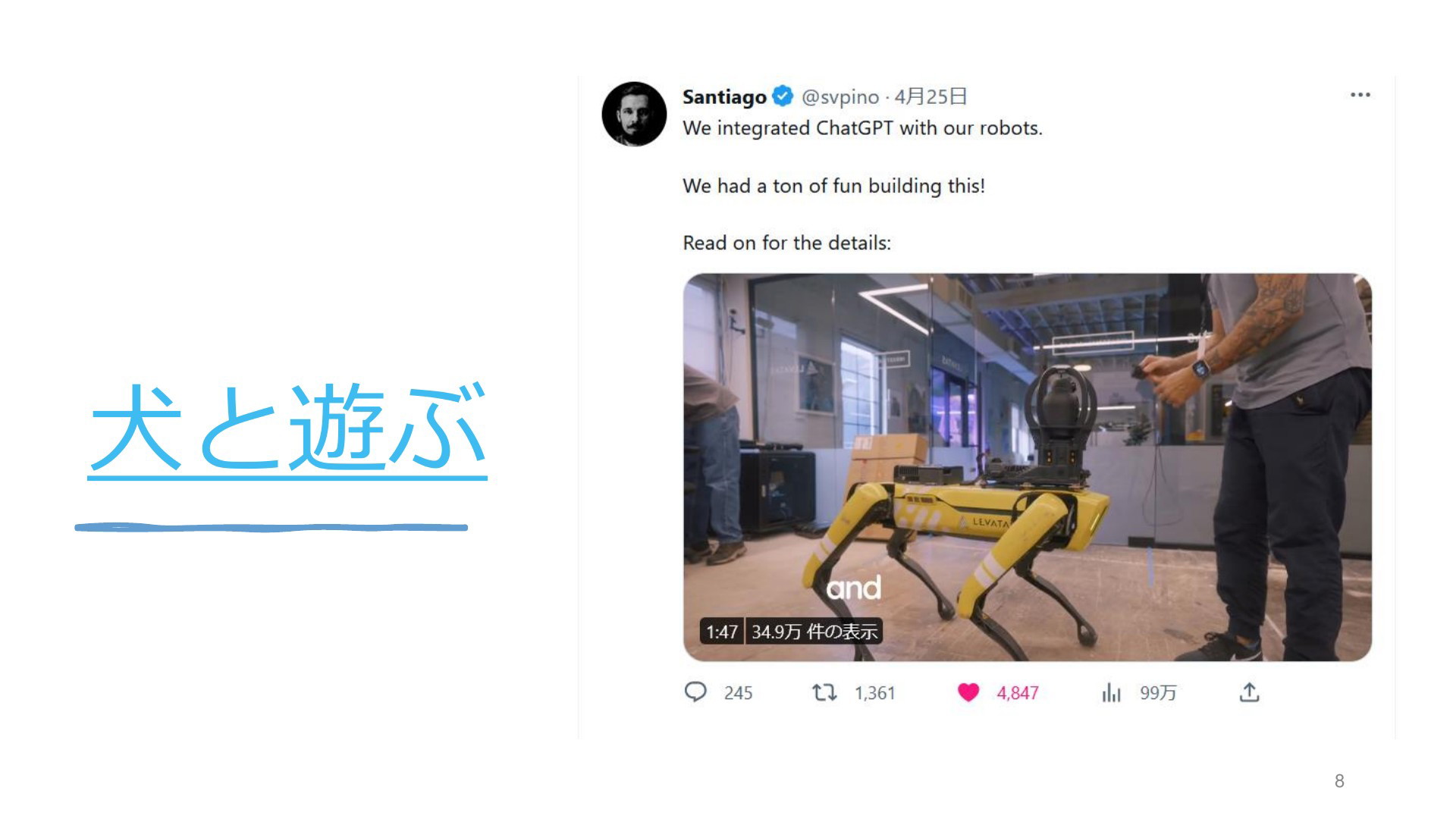
Task: Click the share upload icon
Action: click(x=1249, y=692)
